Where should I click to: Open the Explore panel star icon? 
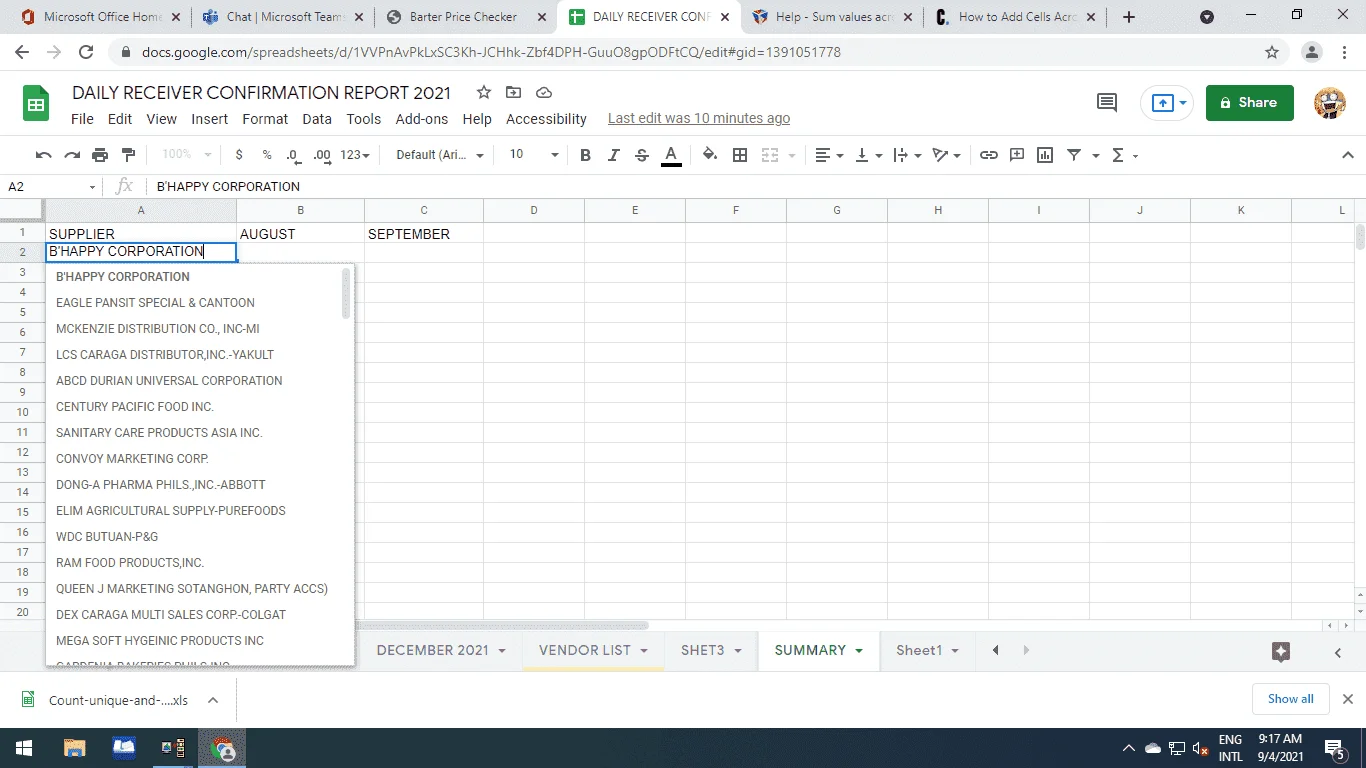[x=1281, y=651]
